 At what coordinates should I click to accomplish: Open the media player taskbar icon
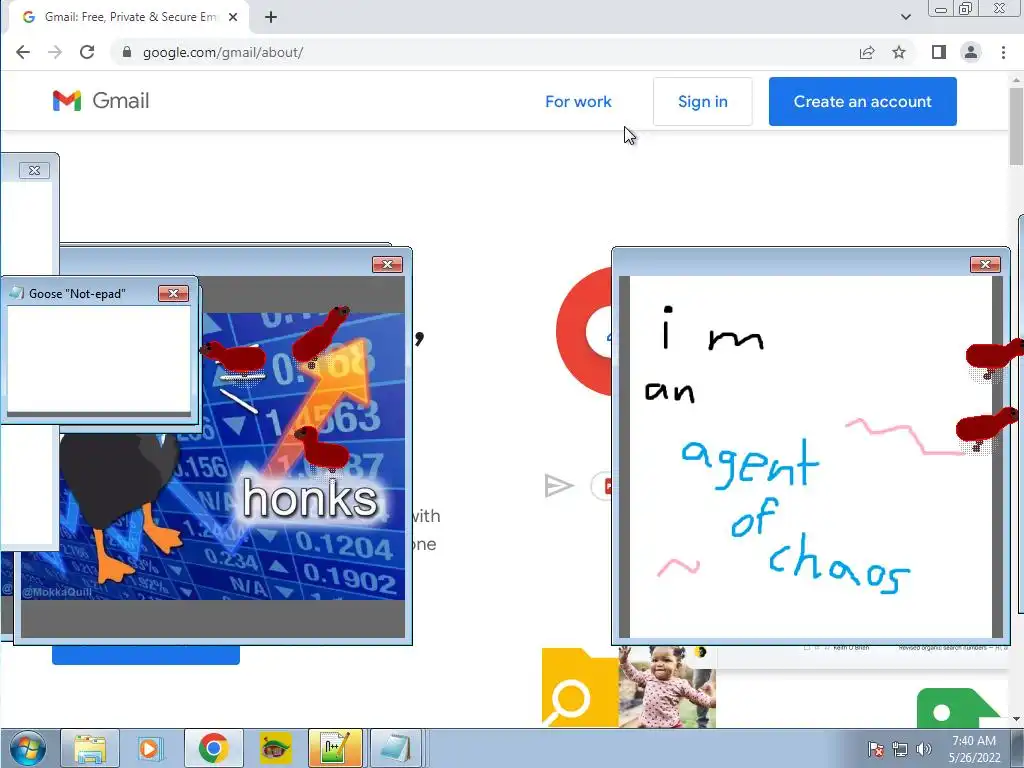tap(151, 748)
